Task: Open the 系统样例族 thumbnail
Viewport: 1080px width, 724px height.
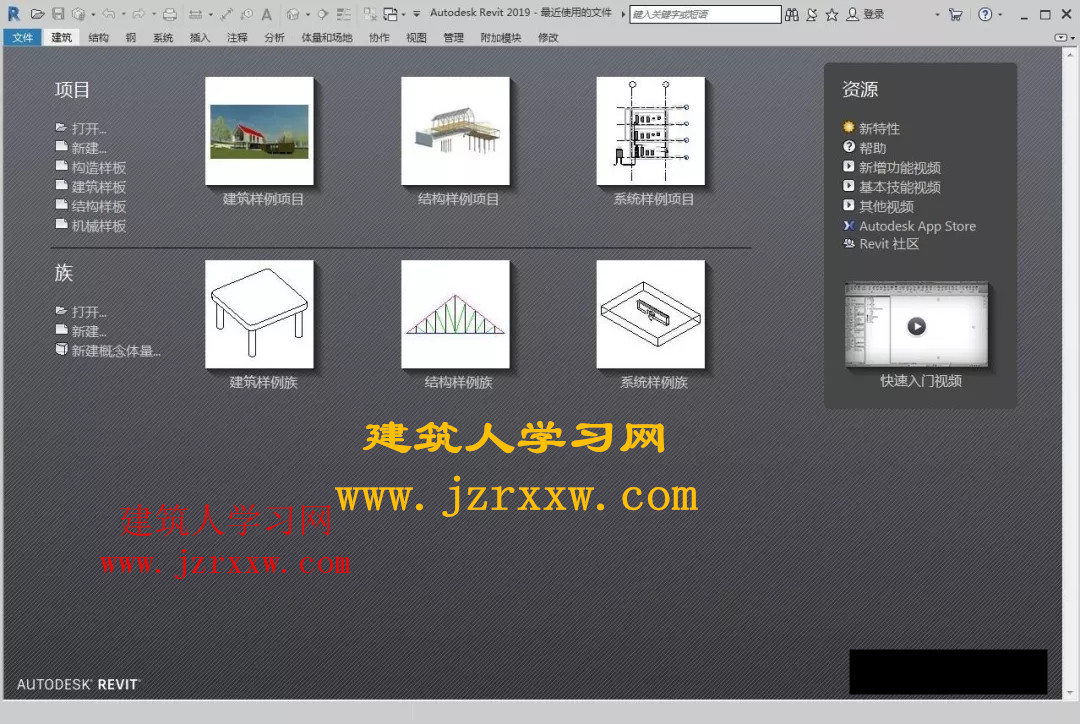Action: coord(651,314)
